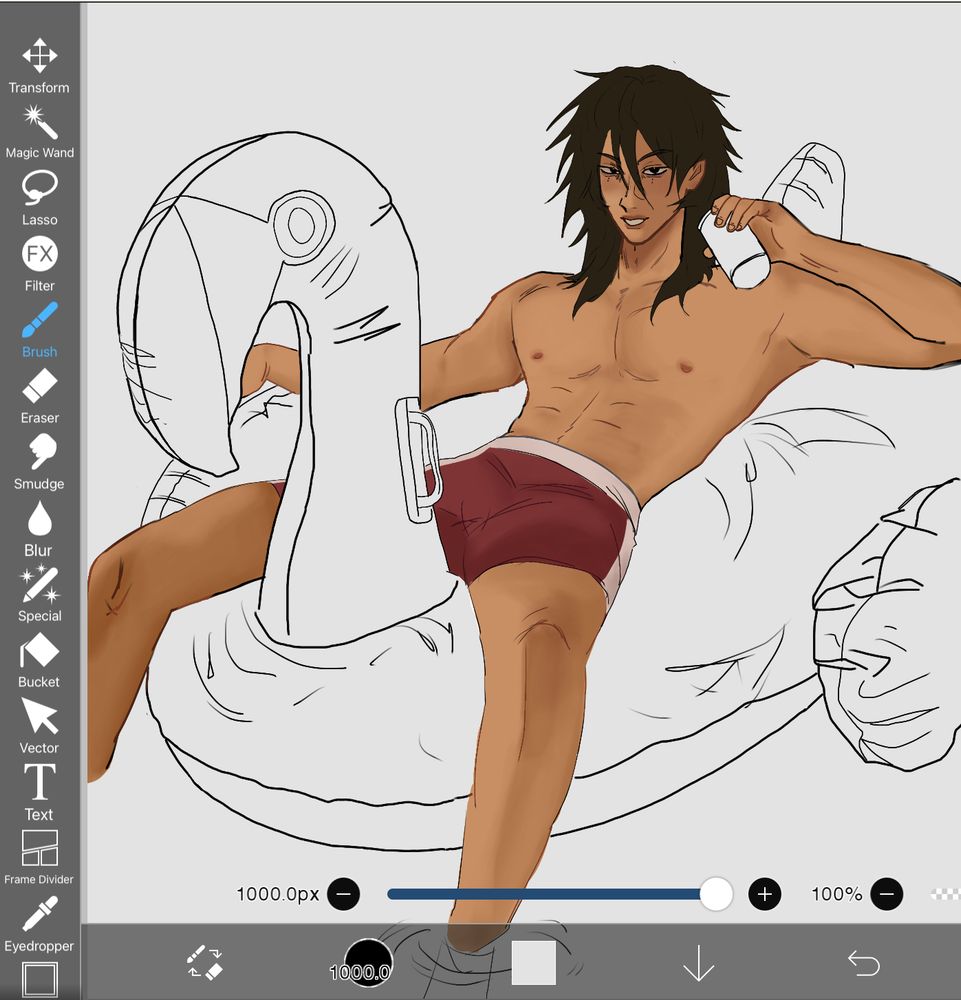The width and height of the screenshot is (961, 1000).
Task: Select the Special pen tool
Action: click(x=40, y=594)
